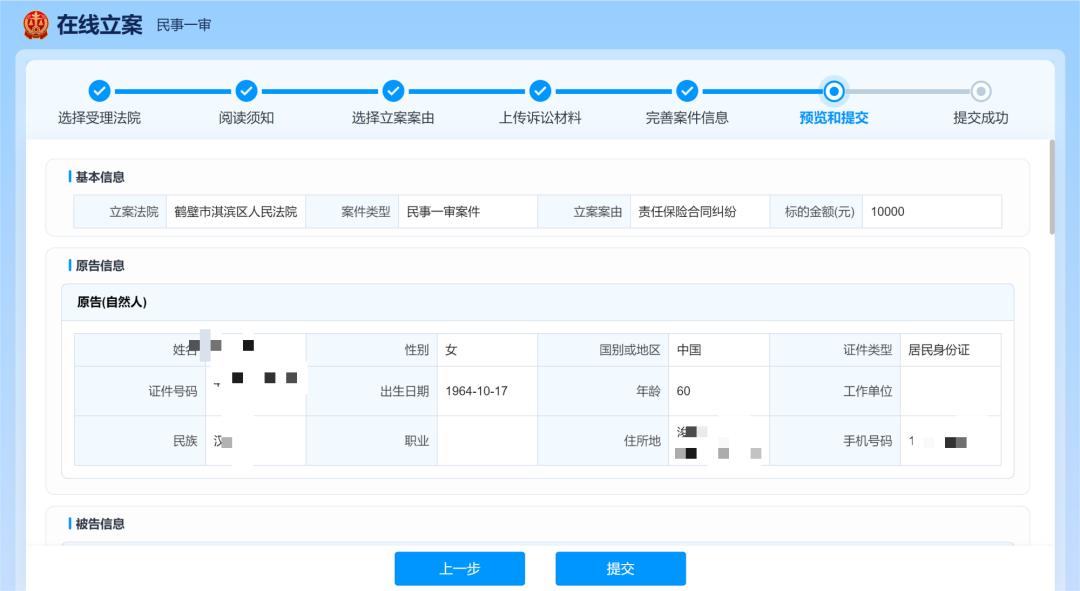The height and width of the screenshot is (591, 1080).
Task: Select the 选择受理法院 step label
Action: point(99,118)
